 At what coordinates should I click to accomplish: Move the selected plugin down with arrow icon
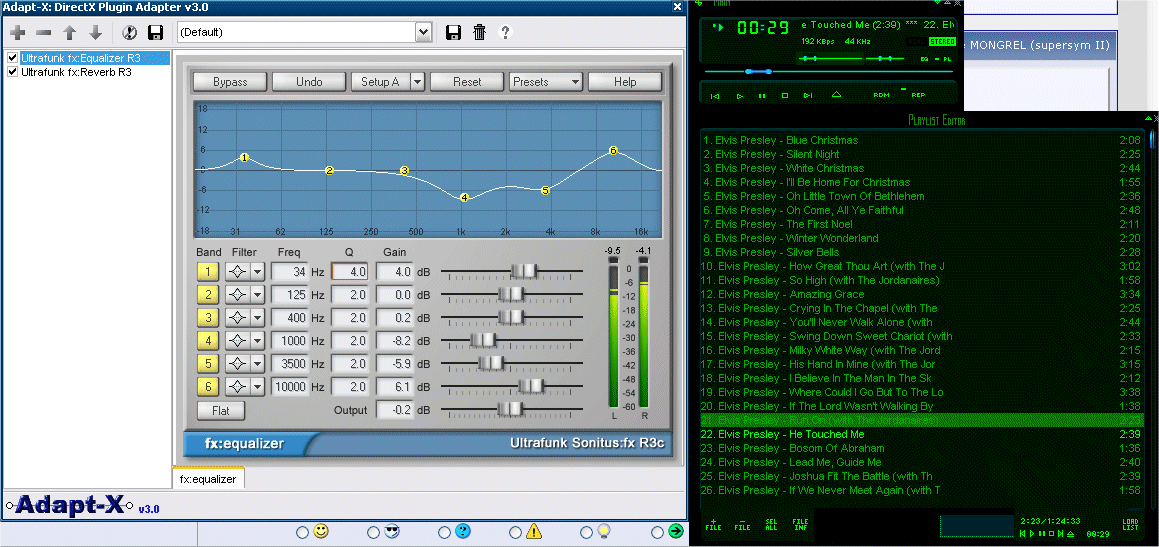tap(95, 33)
